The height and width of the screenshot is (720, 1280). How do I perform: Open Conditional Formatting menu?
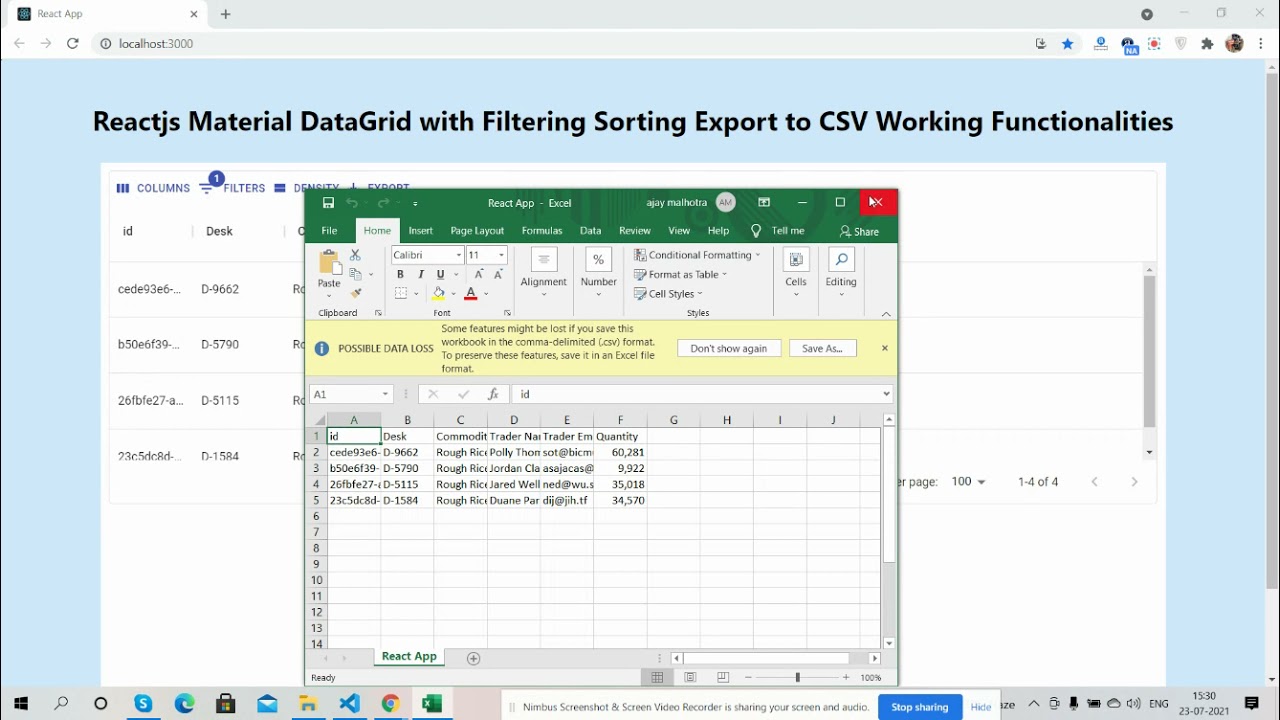[x=697, y=255]
